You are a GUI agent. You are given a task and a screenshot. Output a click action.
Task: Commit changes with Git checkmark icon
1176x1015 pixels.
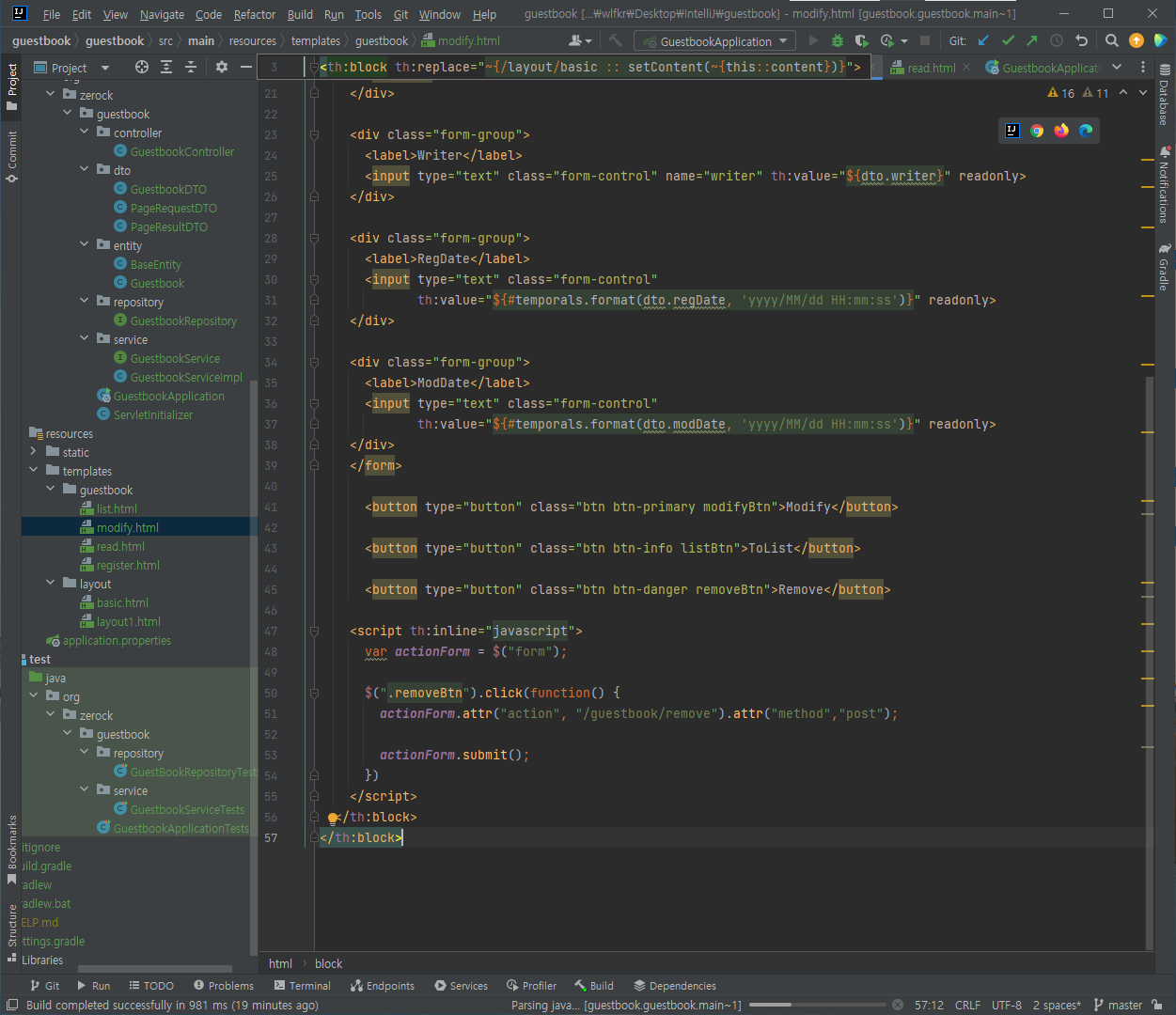(x=1008, y=40)
